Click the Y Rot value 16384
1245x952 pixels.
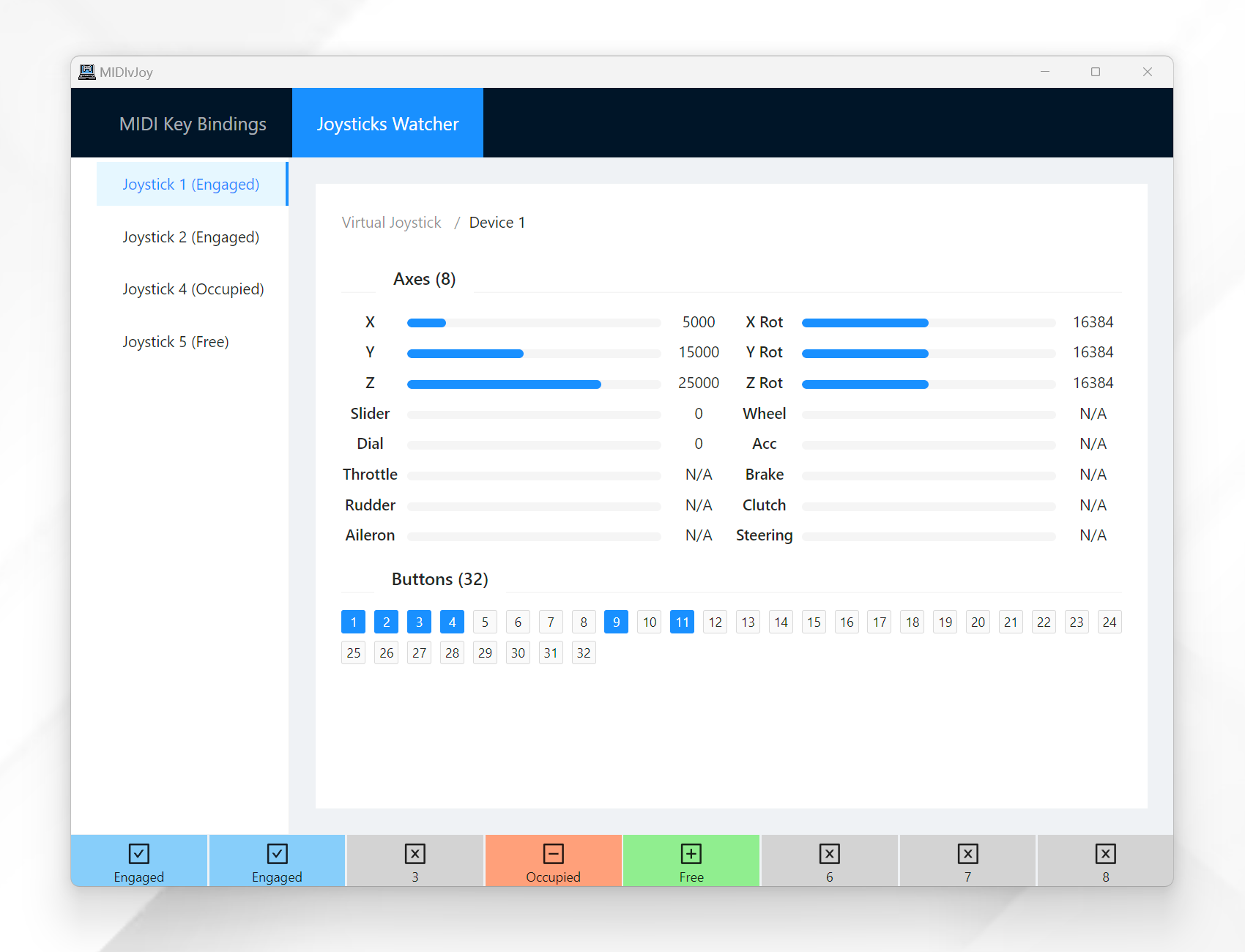pyautogui.click(x=1093, y=352)
